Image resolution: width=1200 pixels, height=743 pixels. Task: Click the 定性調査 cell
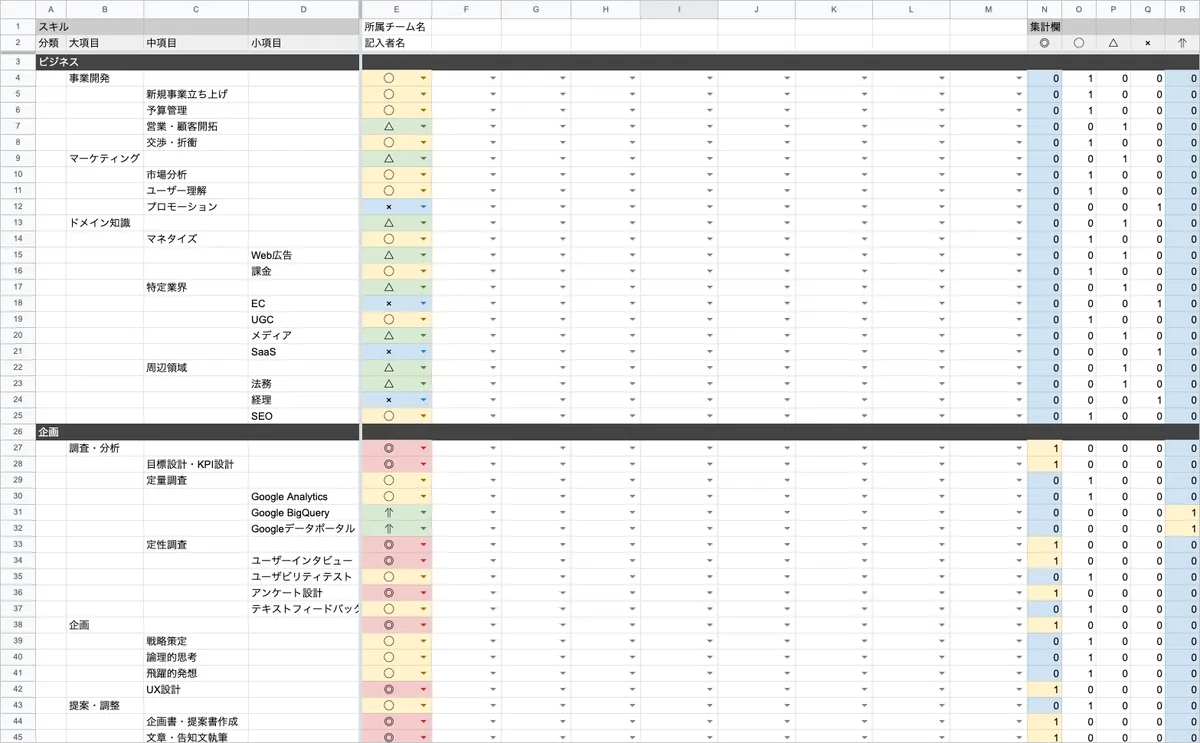click(196, 545)
